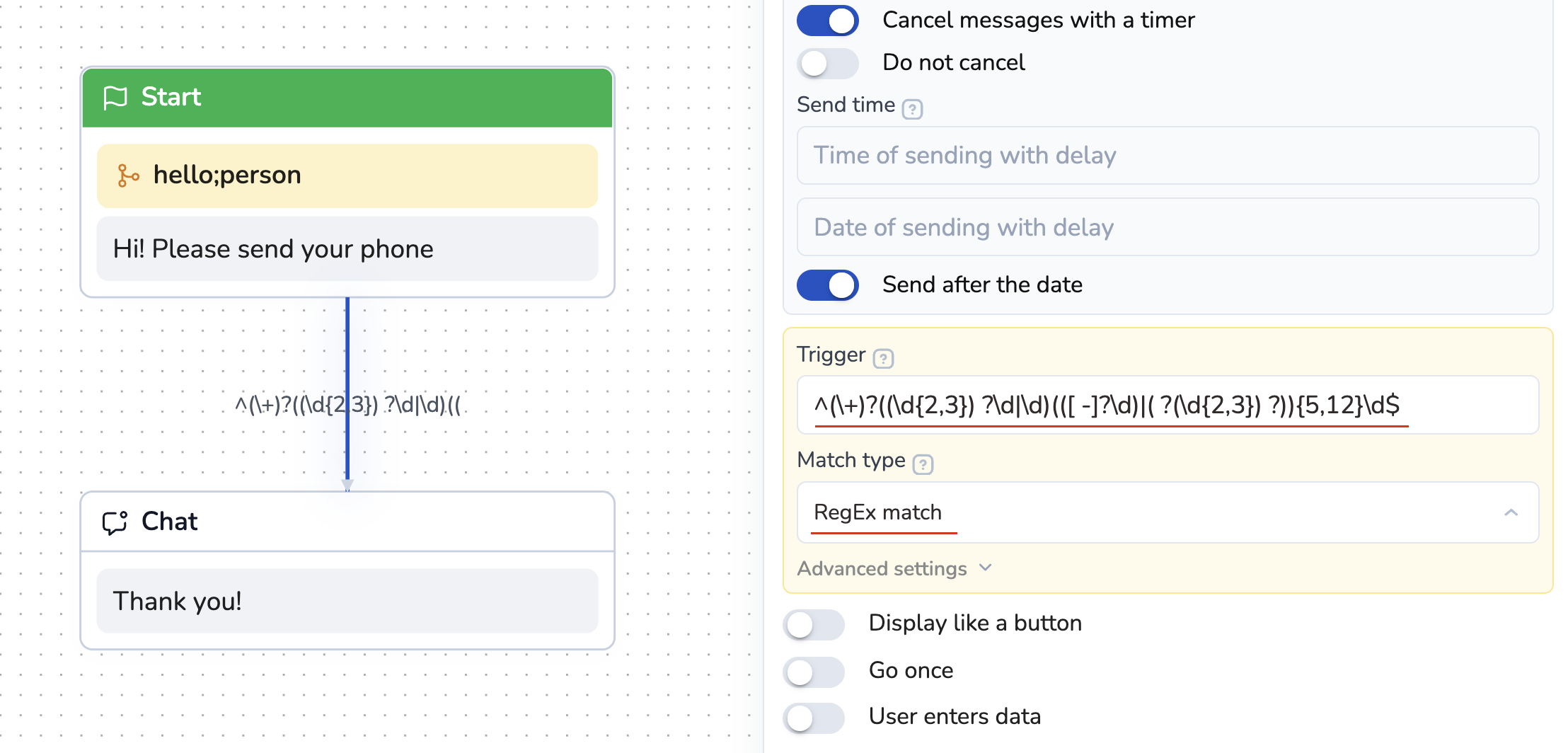1568x753 pixels.
Task: Turn off Send after the date
Action: coord(827,285)
